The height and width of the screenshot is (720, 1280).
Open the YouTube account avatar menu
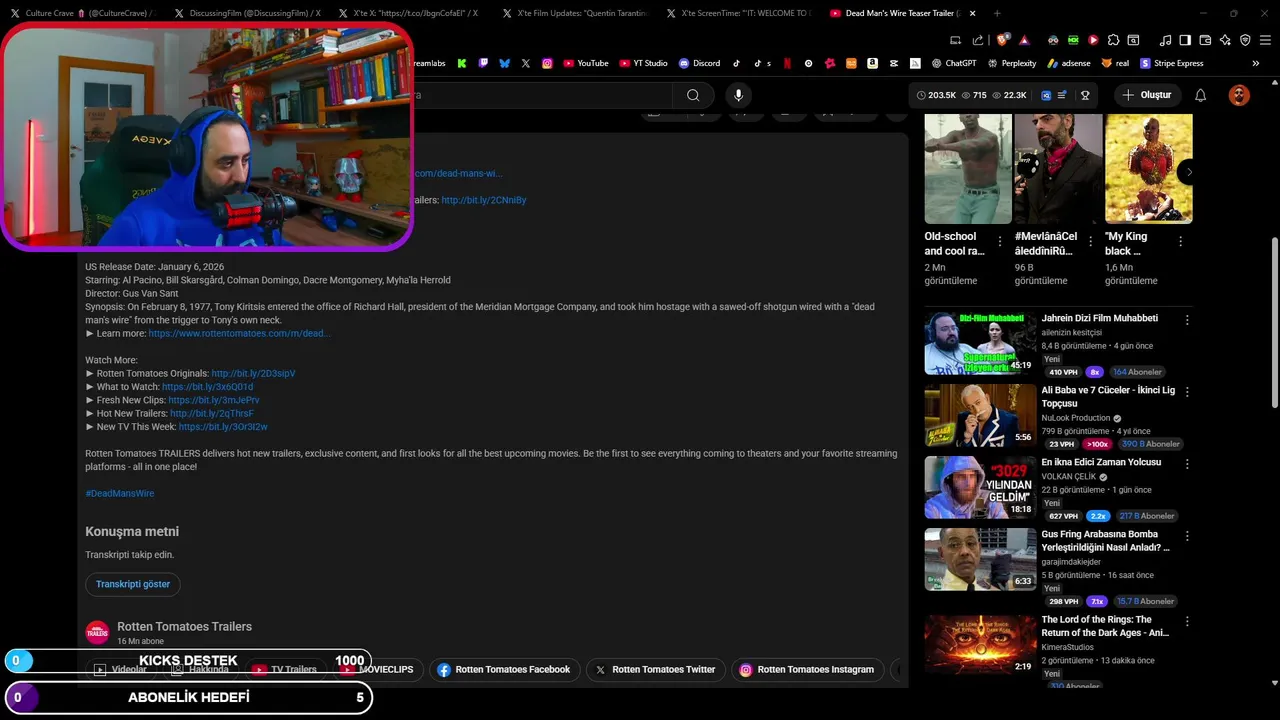tap(1239, 95)
